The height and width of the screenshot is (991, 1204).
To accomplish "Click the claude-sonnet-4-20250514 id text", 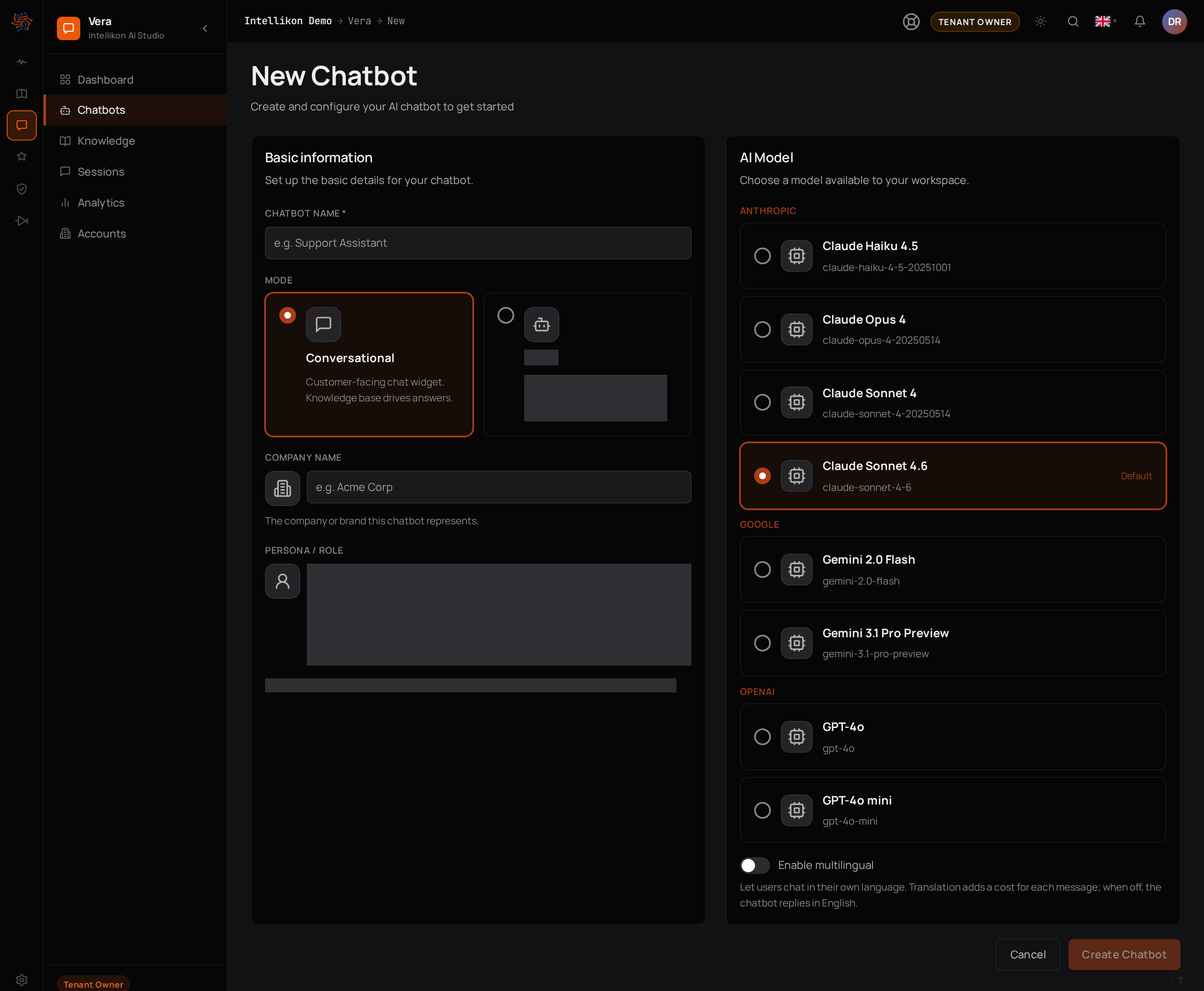I will [x=886, y=414].
